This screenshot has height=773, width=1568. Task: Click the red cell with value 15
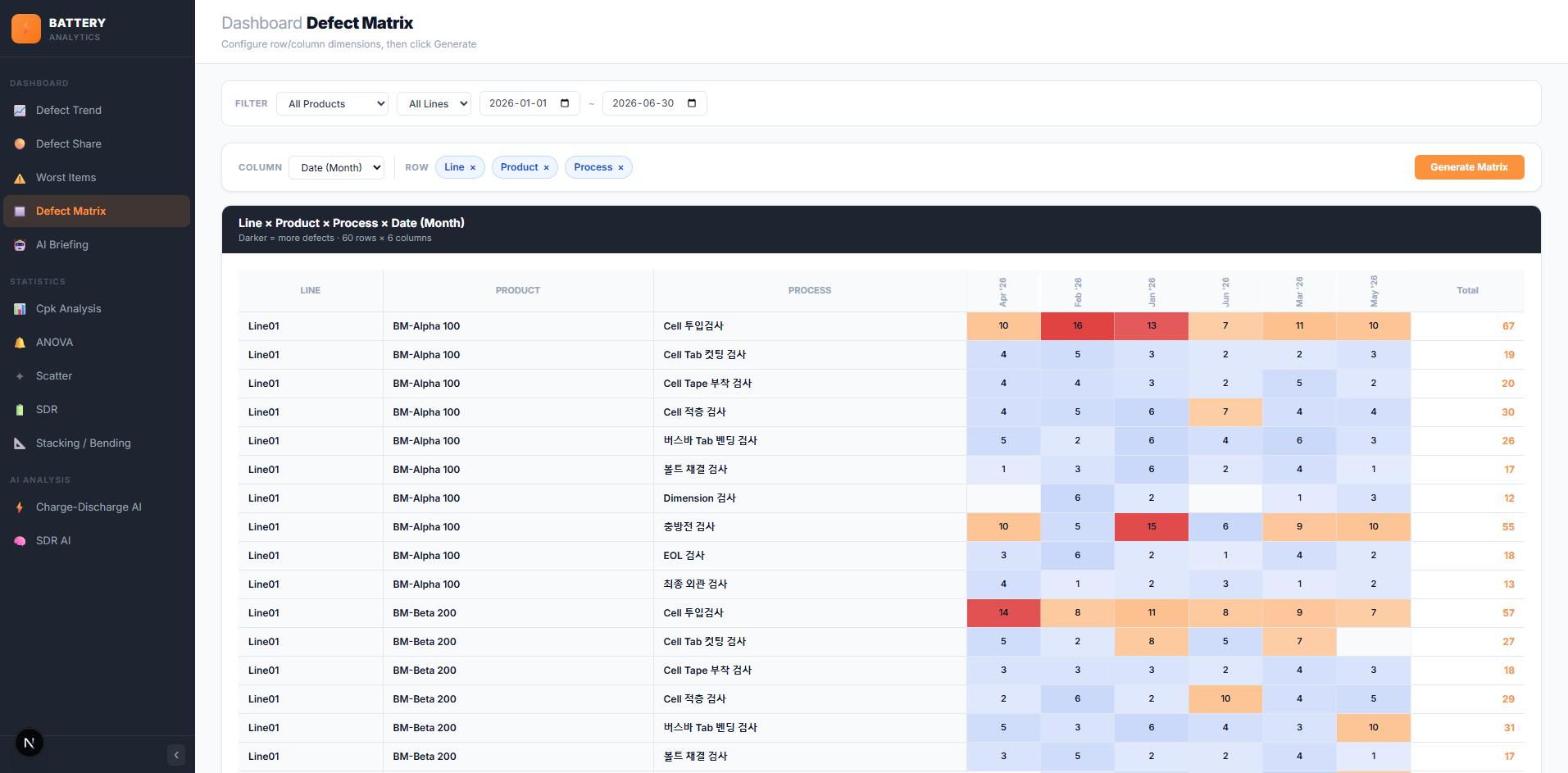point(1152,527)
